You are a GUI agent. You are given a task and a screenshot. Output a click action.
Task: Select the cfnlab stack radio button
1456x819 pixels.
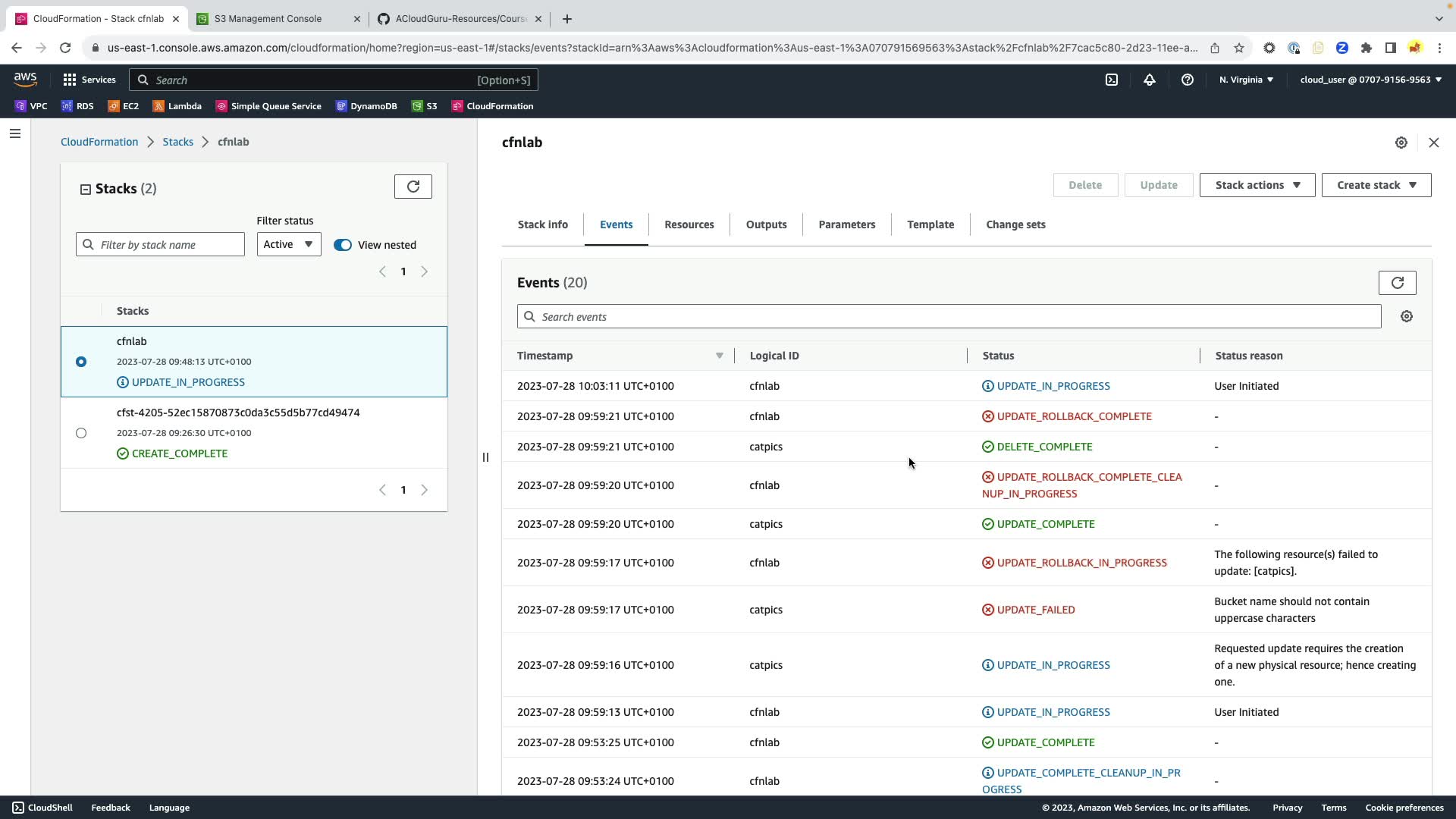pos(81,362)
